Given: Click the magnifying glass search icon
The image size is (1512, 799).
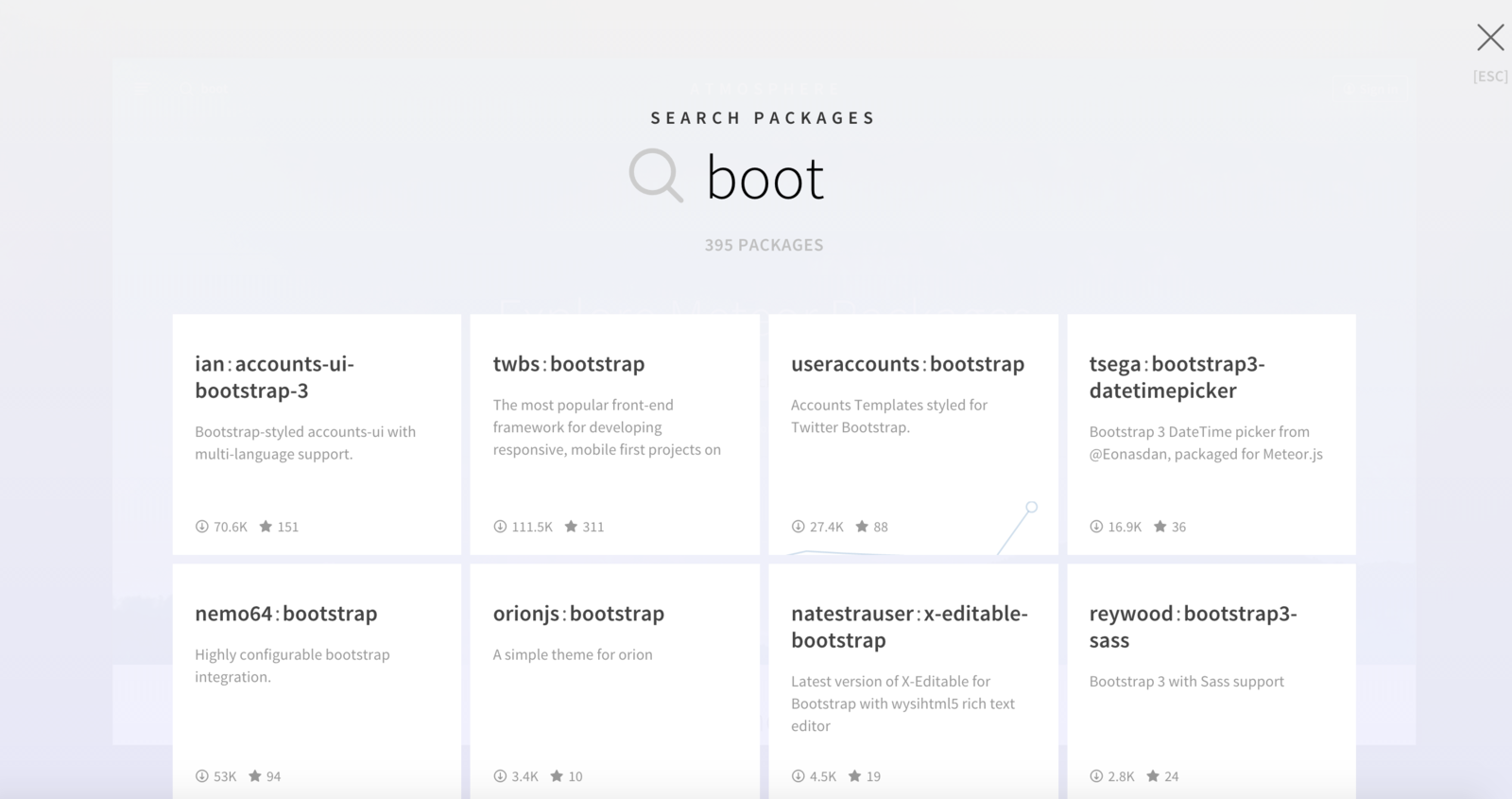Looking at the screenshot, I should coord(656,175).
